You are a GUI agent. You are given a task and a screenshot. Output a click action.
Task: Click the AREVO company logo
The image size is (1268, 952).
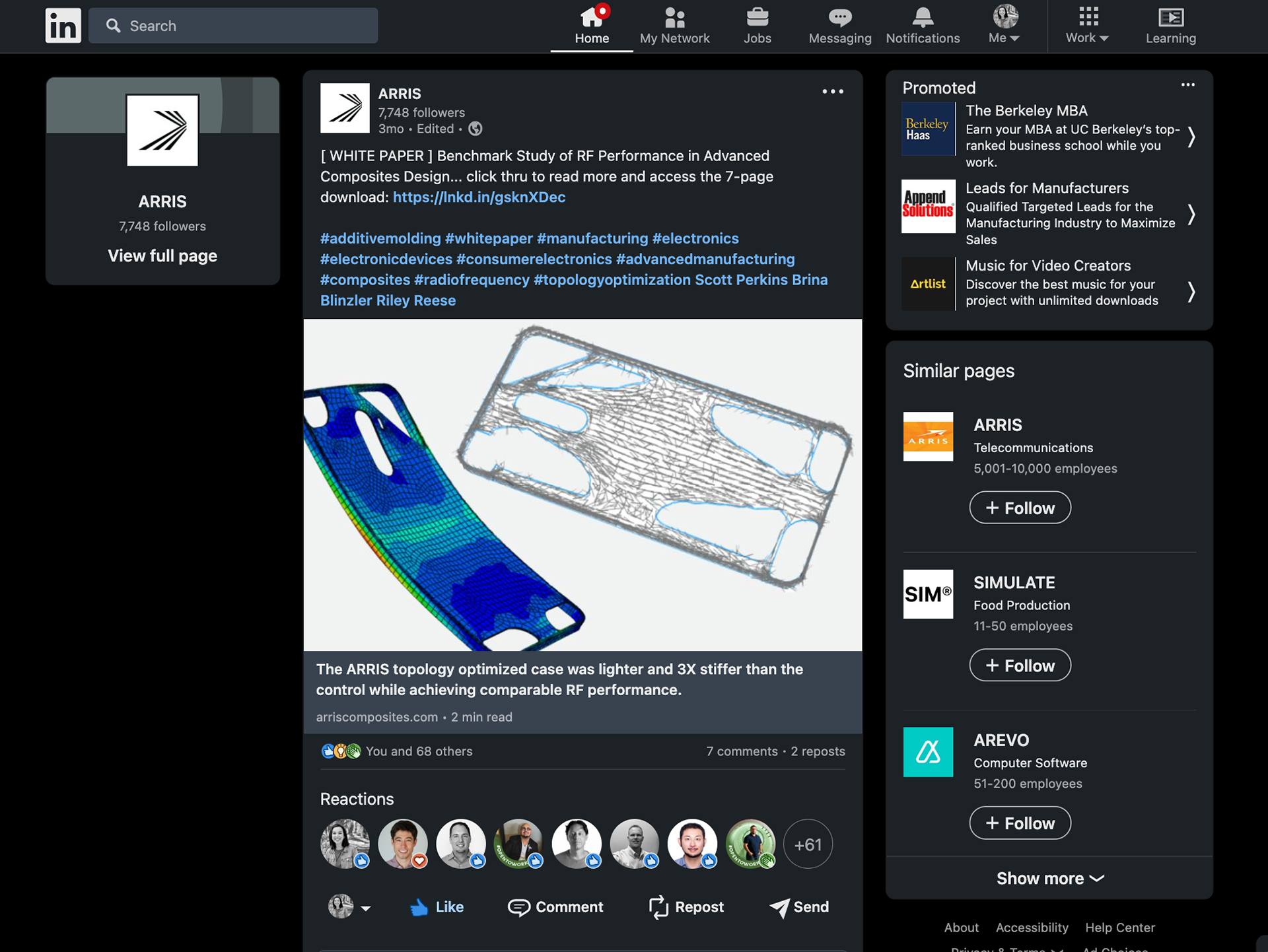(928, 752)
